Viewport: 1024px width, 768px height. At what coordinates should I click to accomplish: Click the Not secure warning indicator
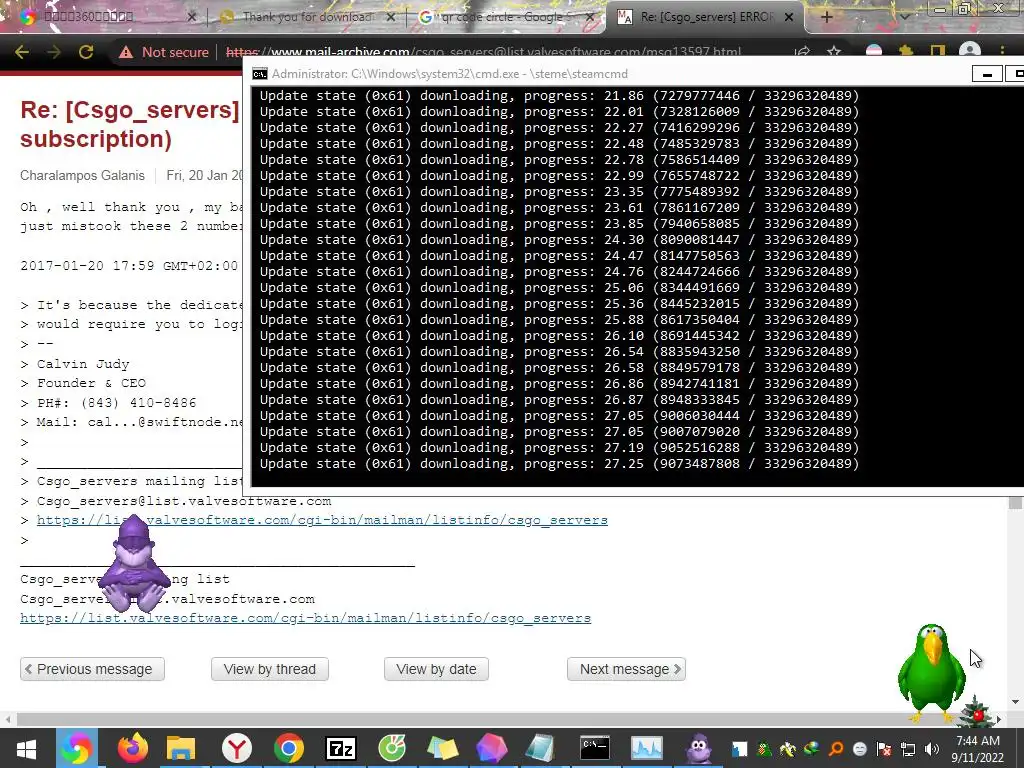coord(163,52)
